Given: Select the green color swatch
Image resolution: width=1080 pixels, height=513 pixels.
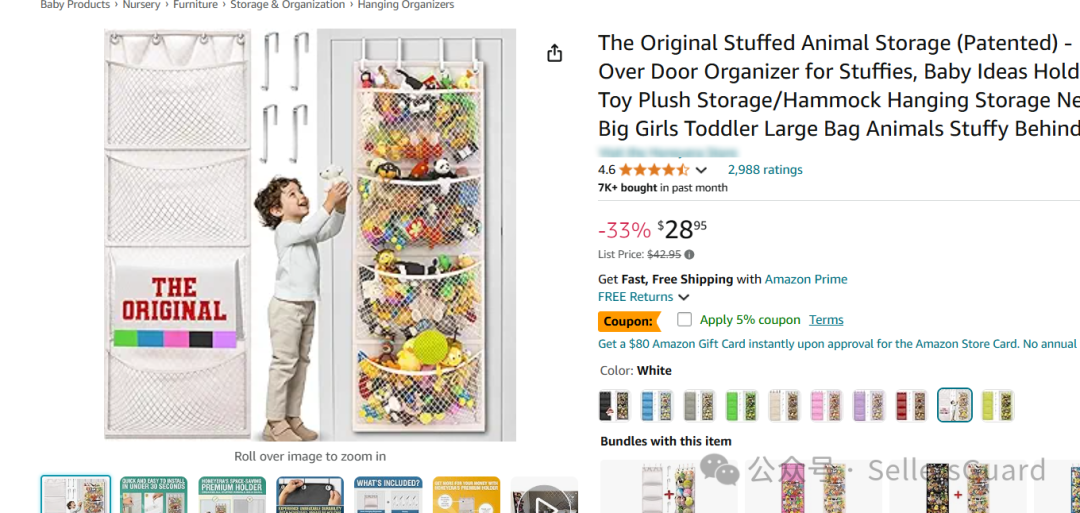Looking at the screenshot, I should [741, 405].
